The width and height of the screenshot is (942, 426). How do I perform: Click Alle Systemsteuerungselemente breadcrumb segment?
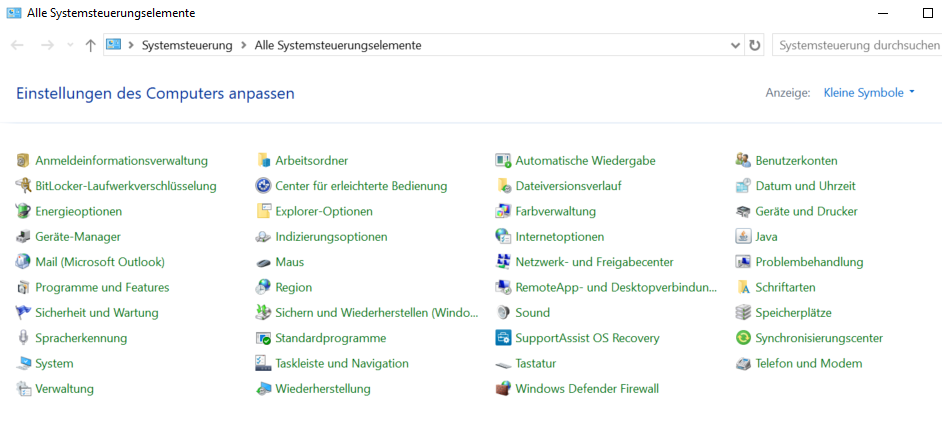tap(338, 45)
